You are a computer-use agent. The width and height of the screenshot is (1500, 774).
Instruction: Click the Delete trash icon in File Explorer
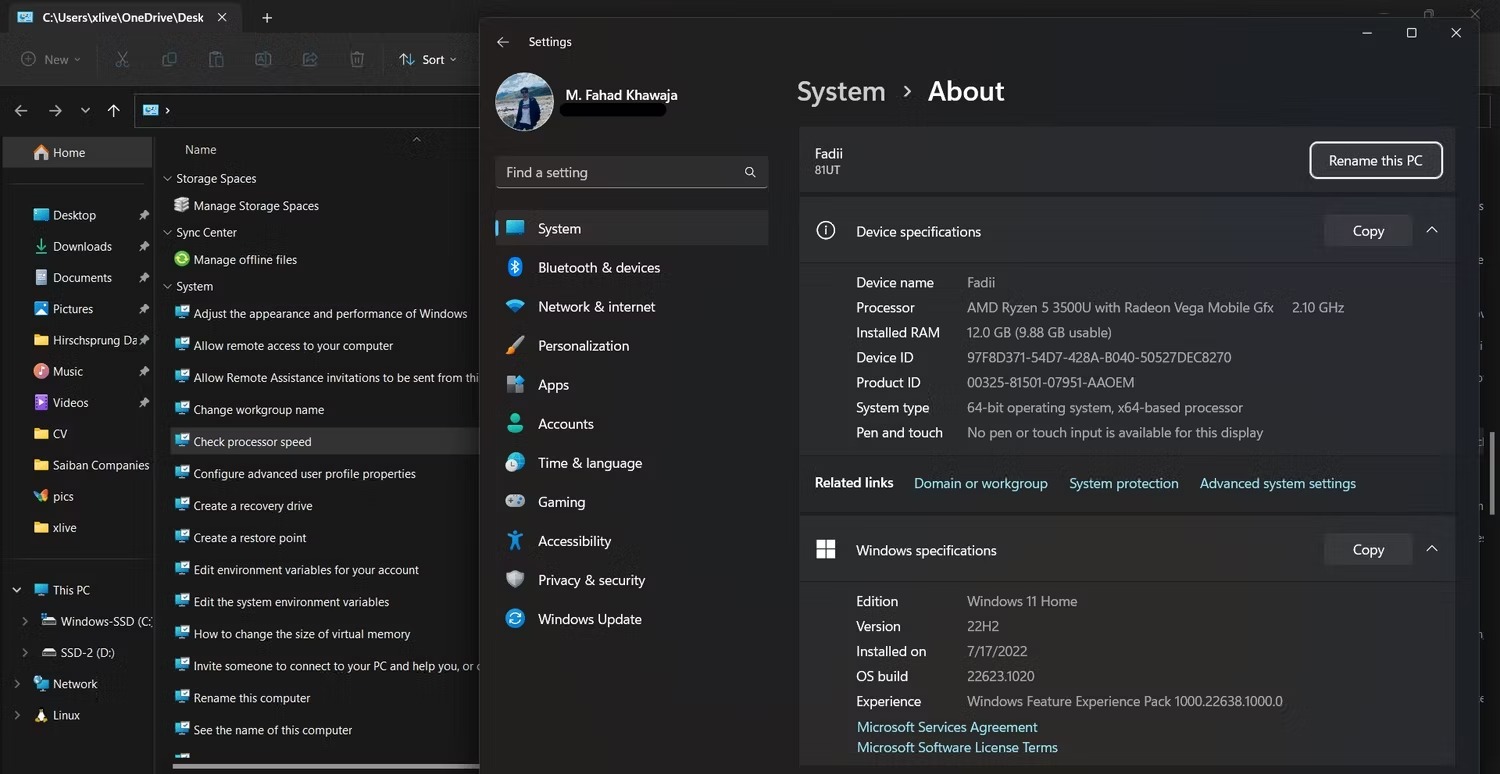tap(357, 60)
